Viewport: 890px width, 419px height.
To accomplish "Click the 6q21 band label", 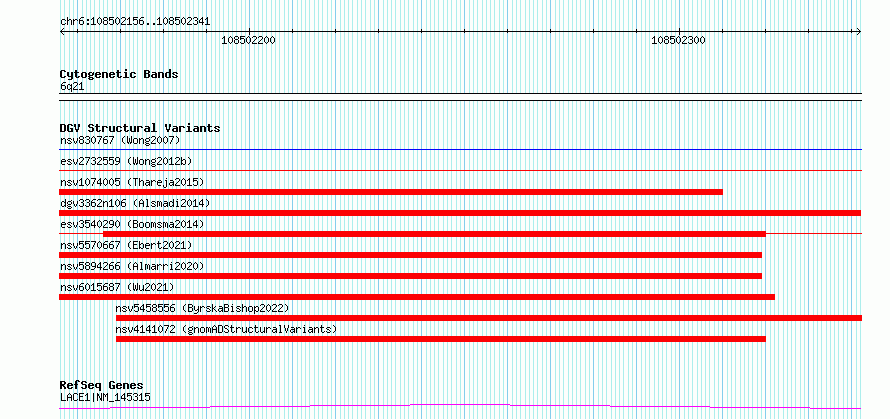I will 72,86.
